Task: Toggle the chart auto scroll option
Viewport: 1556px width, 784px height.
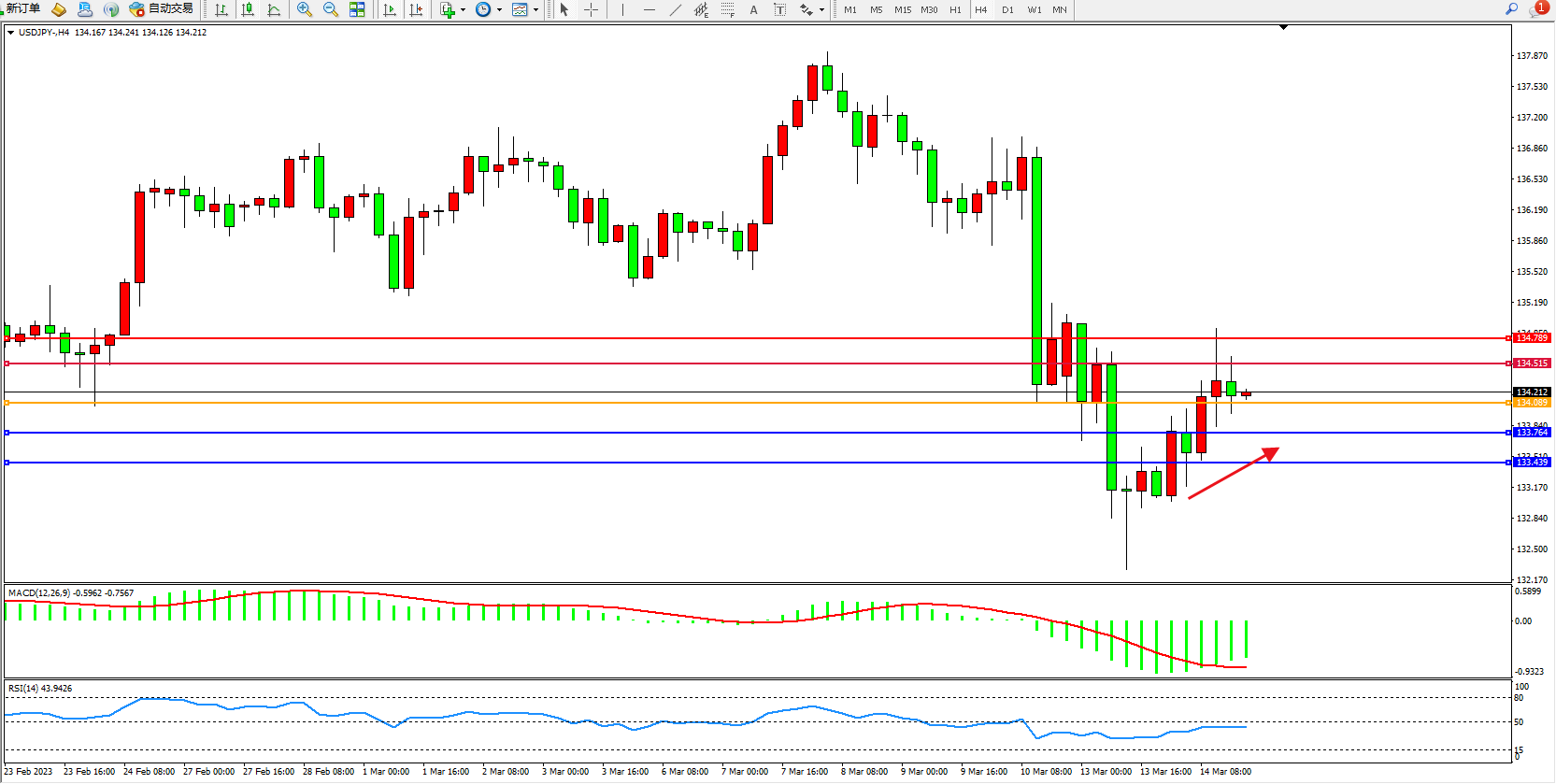Action: 390,9
